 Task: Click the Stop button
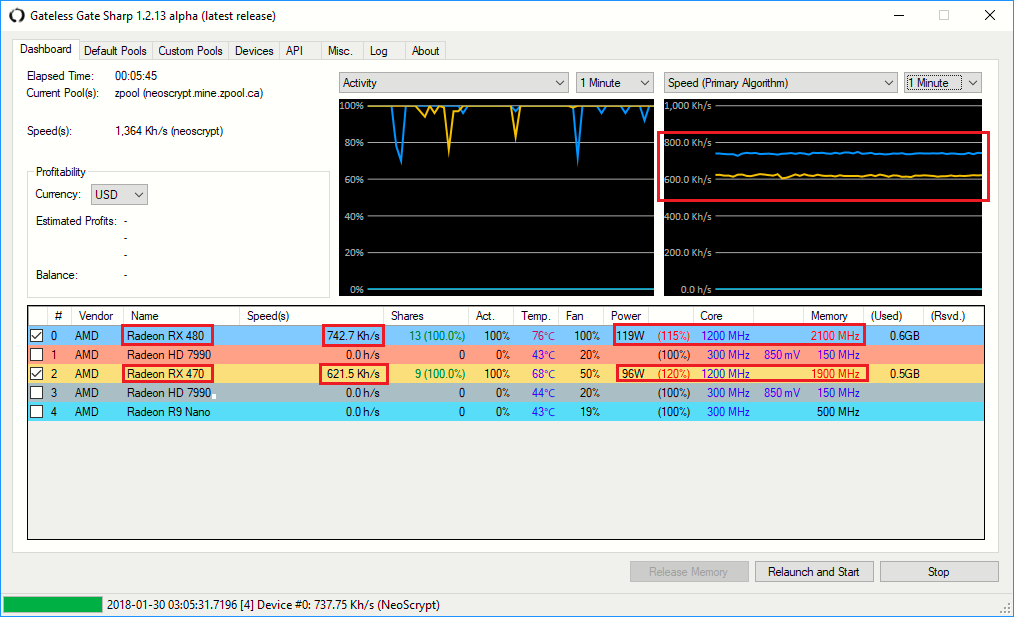click(938, 572)
